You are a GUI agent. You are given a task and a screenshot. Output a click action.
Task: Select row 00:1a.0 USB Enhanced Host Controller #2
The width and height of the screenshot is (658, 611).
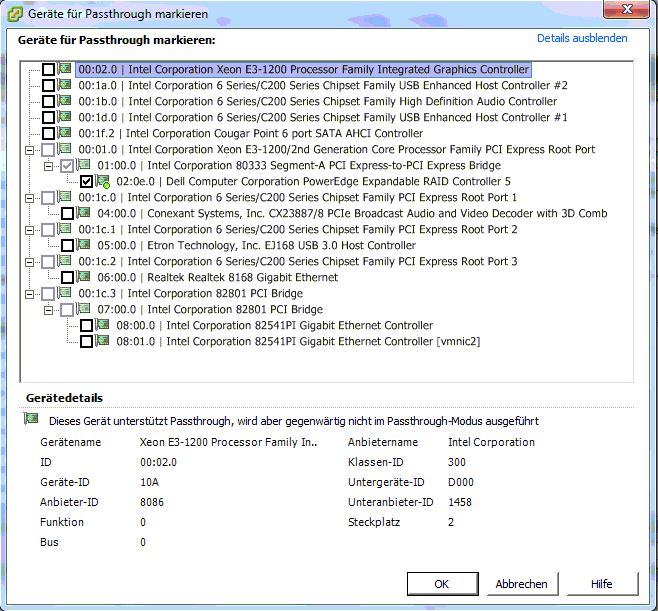pos(323,86)
